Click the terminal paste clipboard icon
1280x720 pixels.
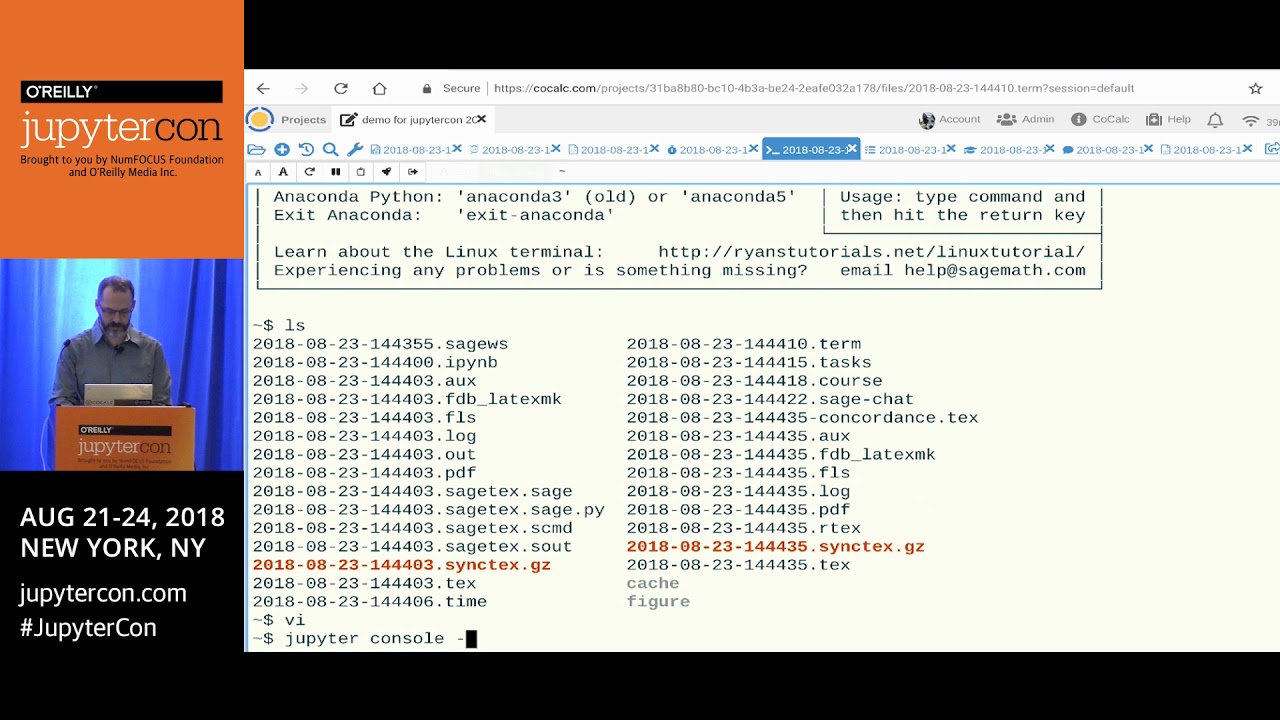coord(361,172)
